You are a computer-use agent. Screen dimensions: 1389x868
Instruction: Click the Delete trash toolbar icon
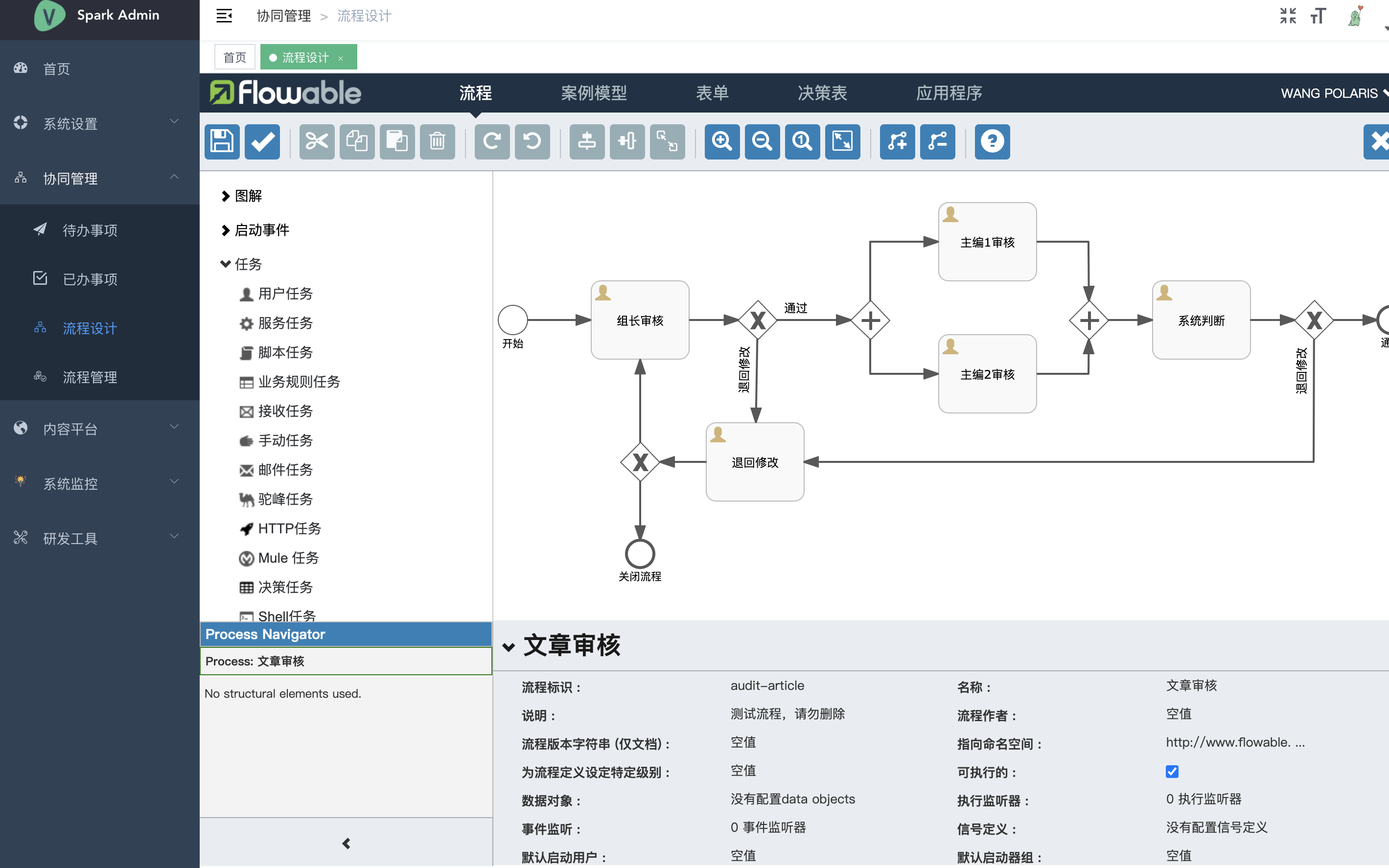click(x=437, y=141)
